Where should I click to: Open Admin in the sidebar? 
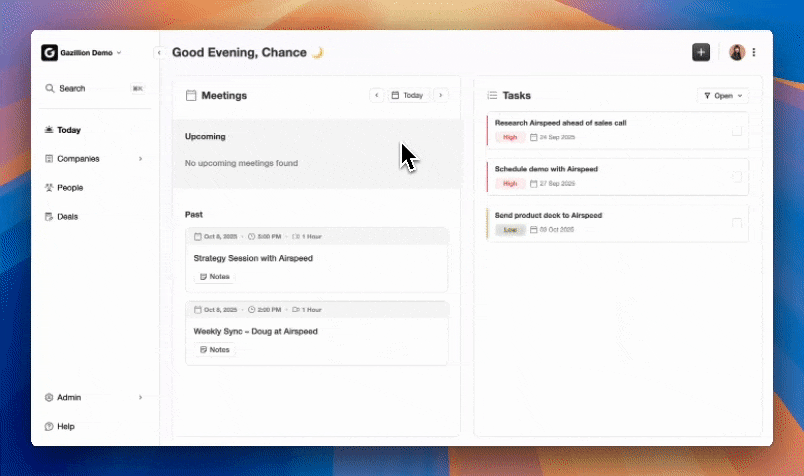pyautogui.click(x=95, y=398)
